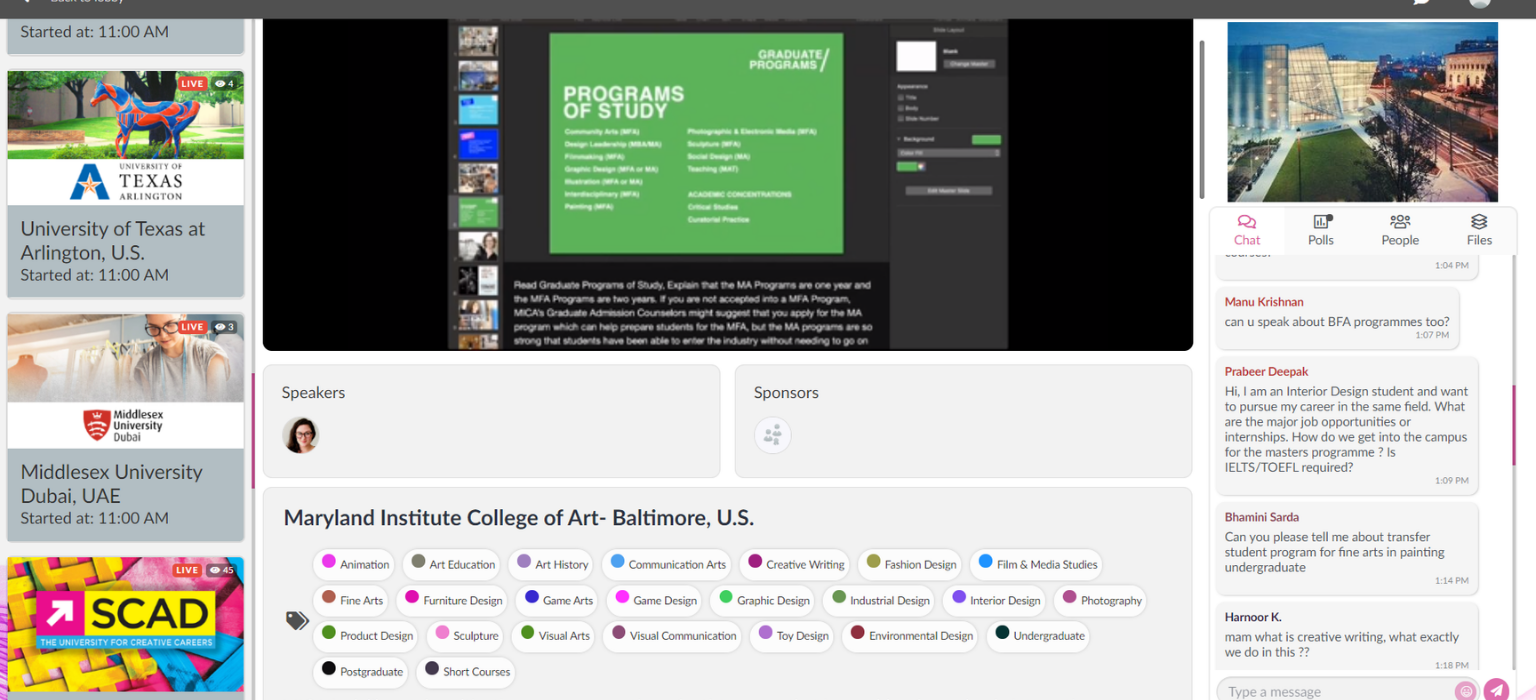The image size is (1536, 700).
Task: Open the People tab
Action: pos(1400,230)
